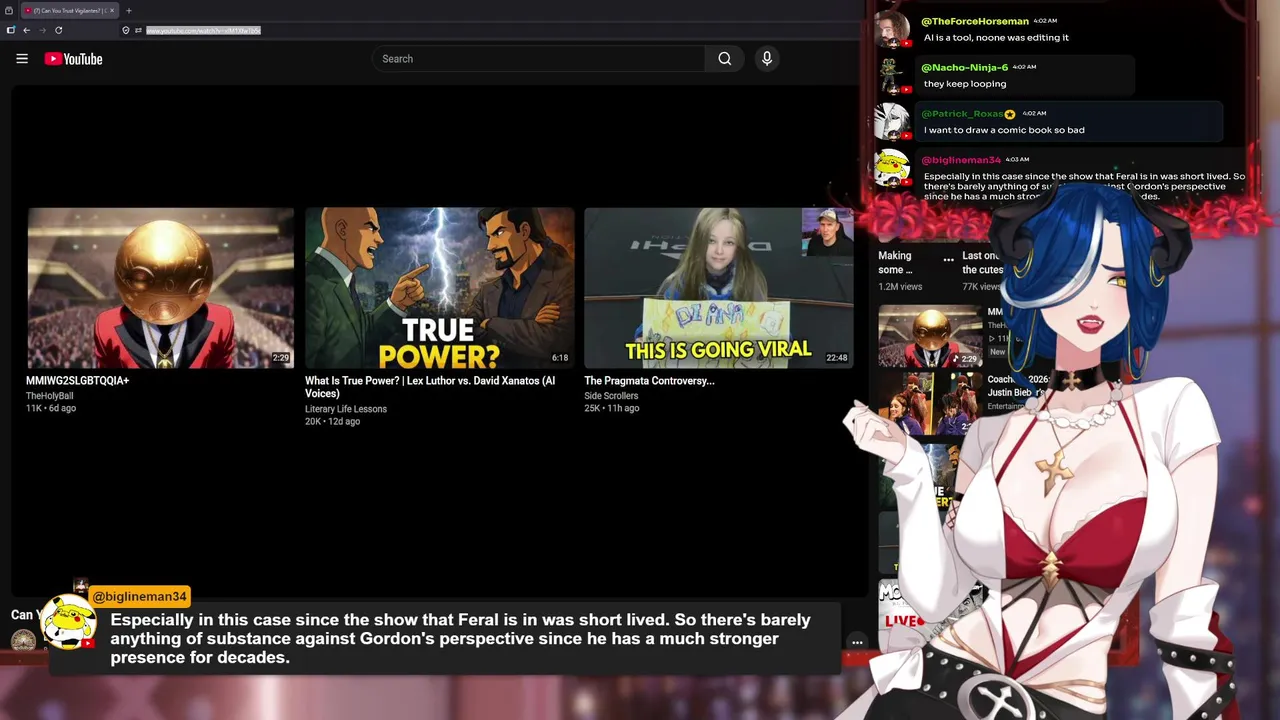Click Patrick_Roxas chat avatar
The image size is (1280, 720).
pyautogui.click(x=891, y=122)
